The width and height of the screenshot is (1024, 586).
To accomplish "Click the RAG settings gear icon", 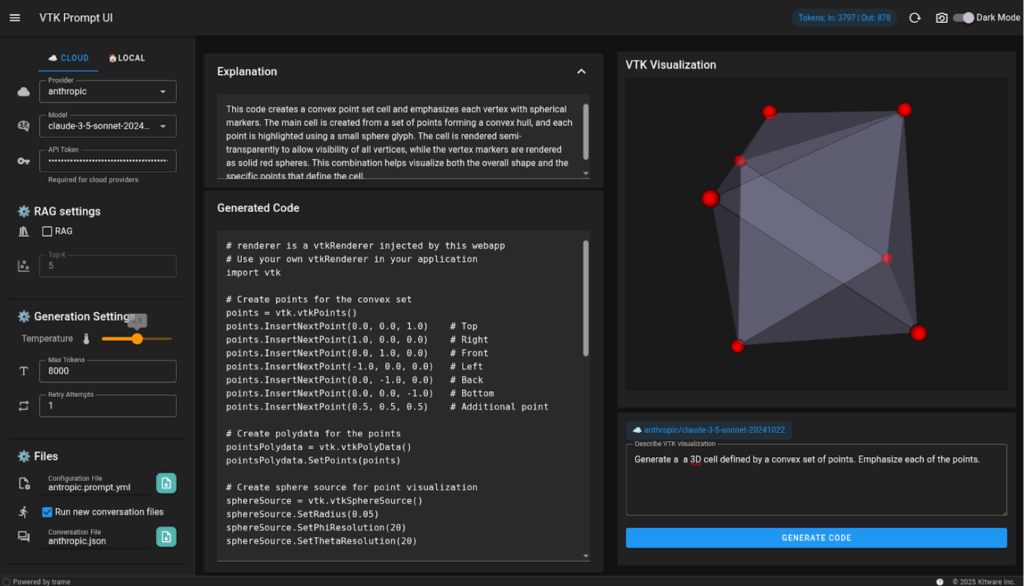I will click(x=24, y=211).
